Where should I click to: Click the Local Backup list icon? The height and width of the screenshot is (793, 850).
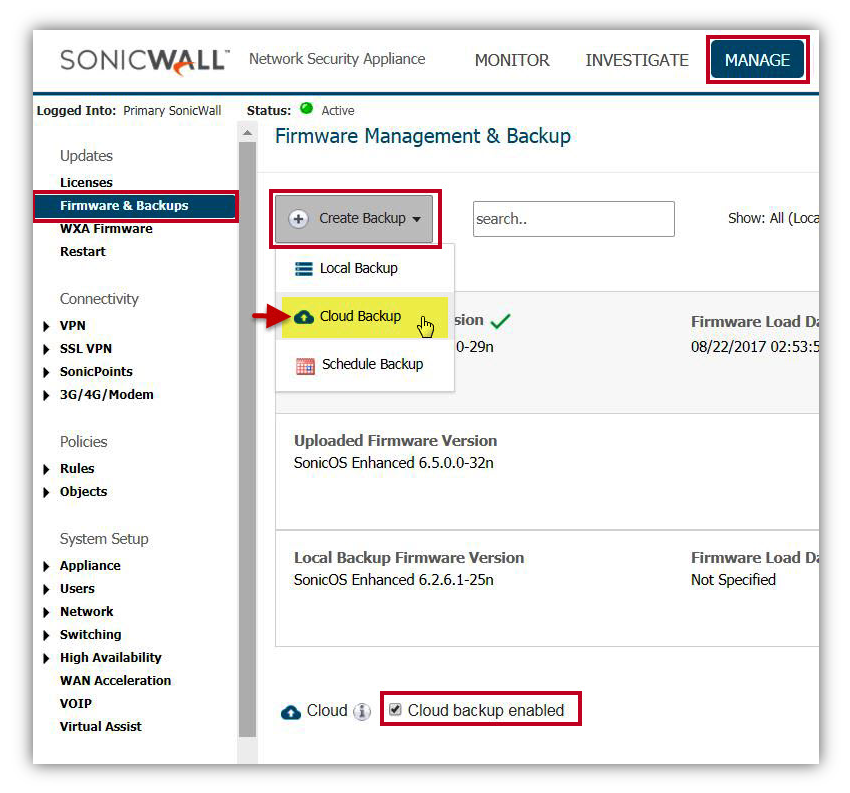click(x=303, y=269)
